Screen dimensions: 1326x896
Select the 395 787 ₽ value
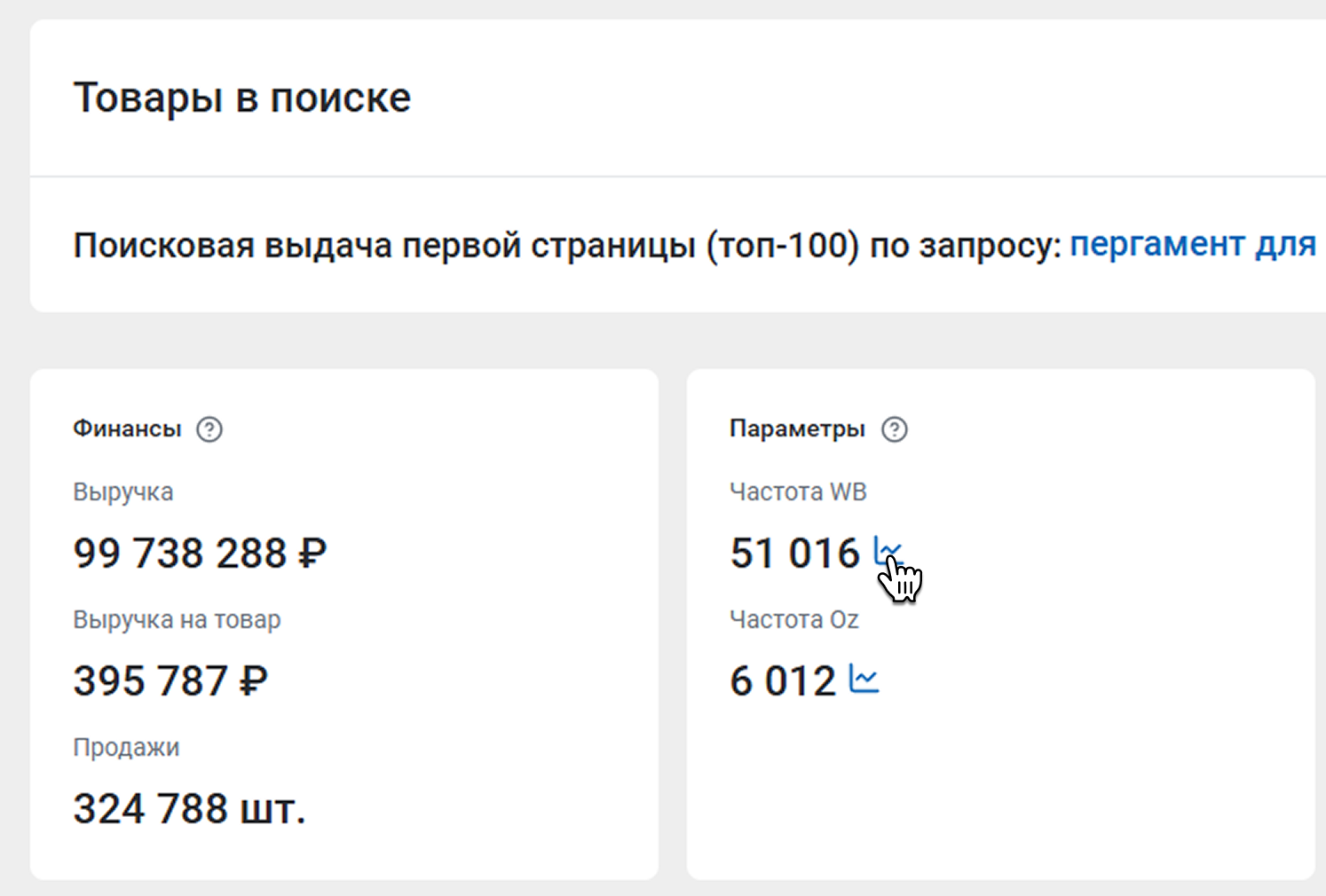coord(170,681)
